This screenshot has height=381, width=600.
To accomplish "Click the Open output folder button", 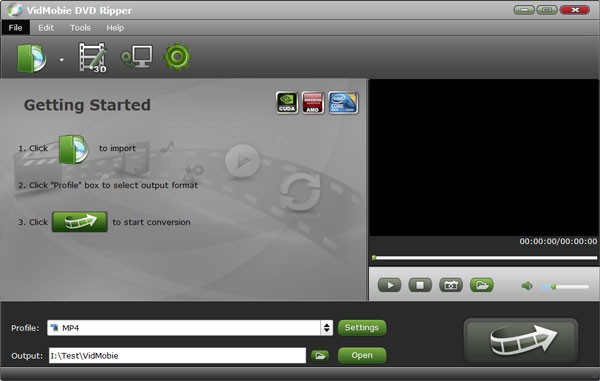I will [x=362, y=355].
